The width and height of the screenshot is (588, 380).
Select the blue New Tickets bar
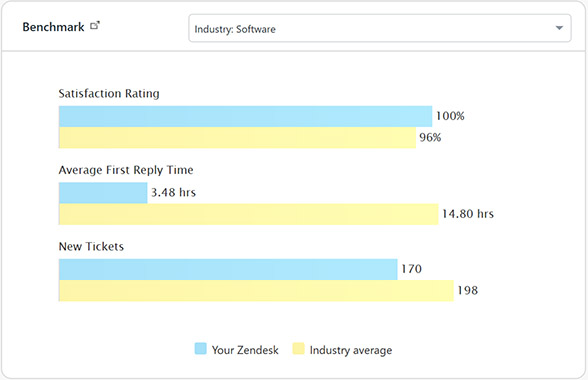[x=228, y=269]
